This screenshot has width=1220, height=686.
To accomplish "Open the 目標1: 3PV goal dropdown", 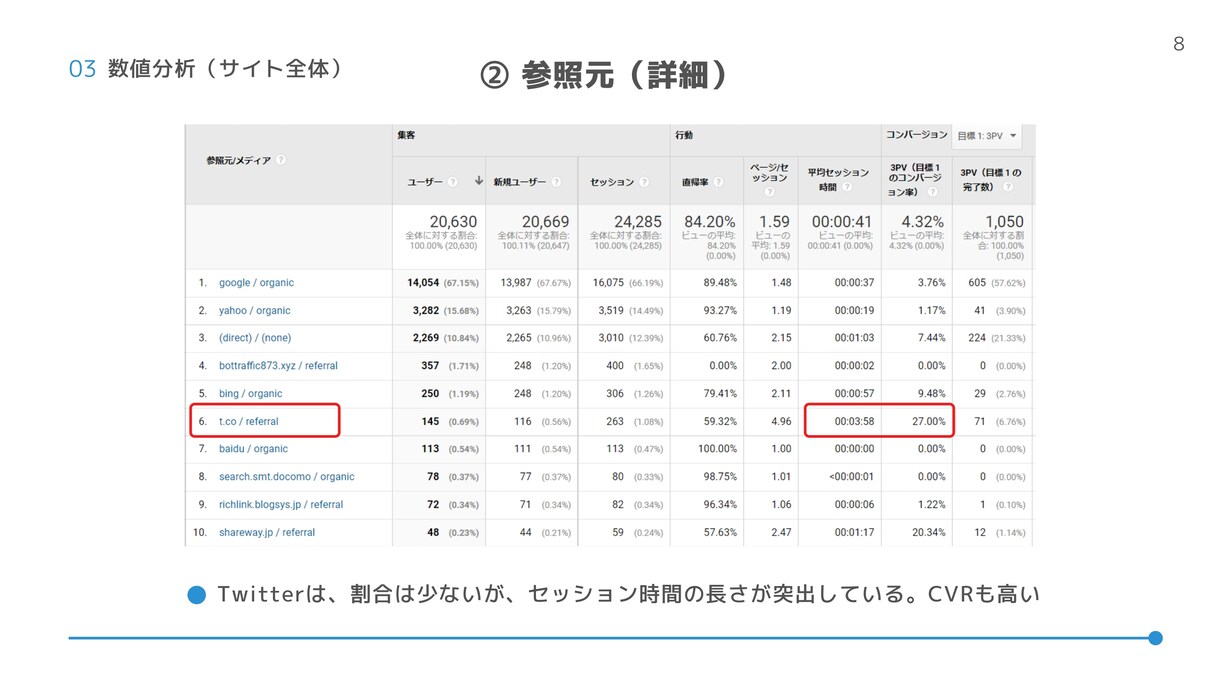I will pyautogui.click(x=987, y=136).
